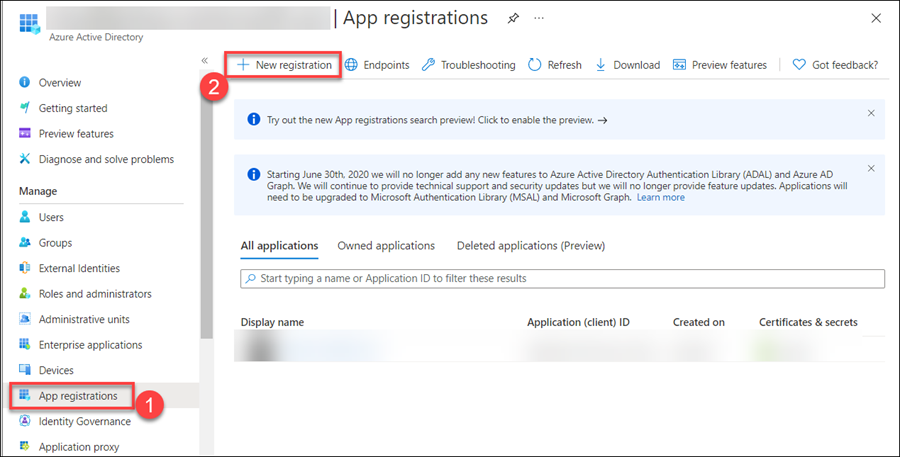Open Preview features in sidebar
Viewport: 900px width, 457px height.
pos(76,134)
